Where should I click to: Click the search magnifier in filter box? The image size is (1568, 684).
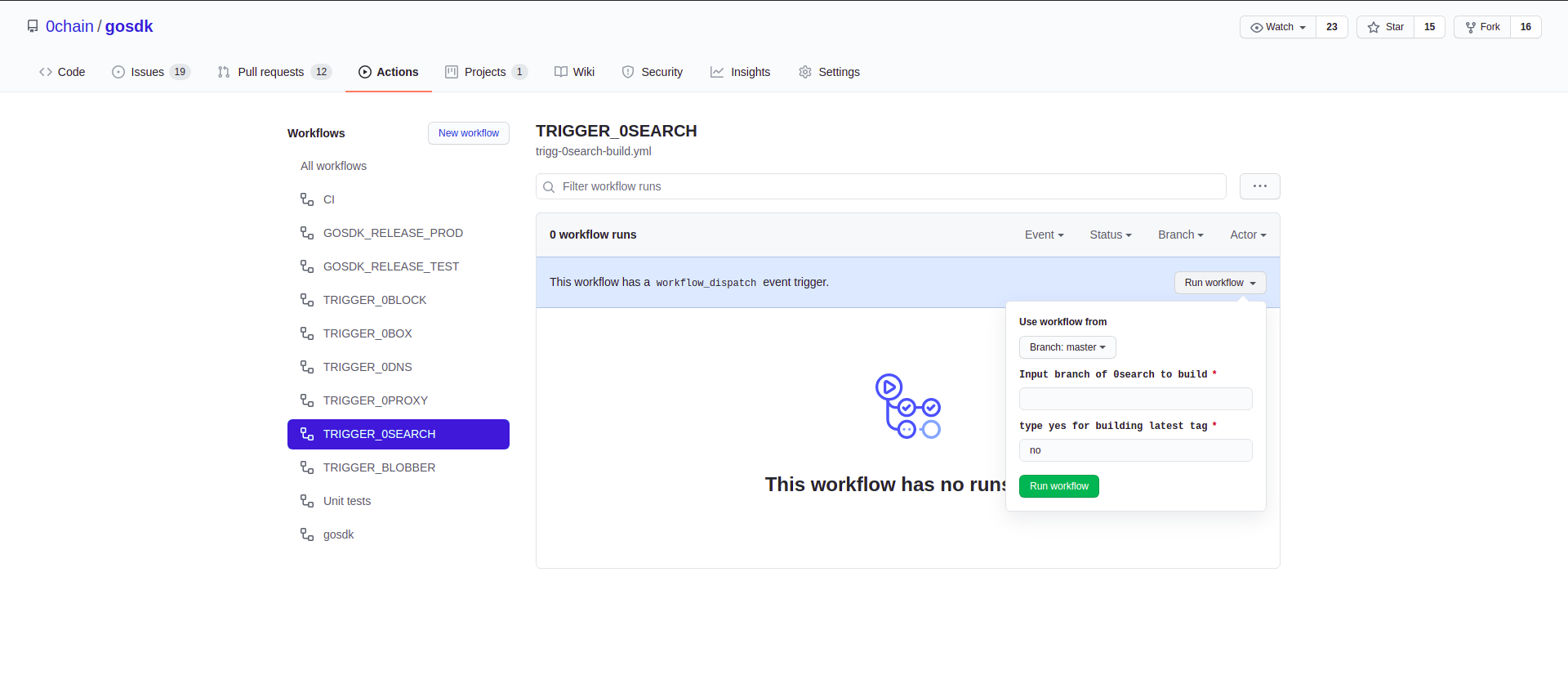click(549, 187)
